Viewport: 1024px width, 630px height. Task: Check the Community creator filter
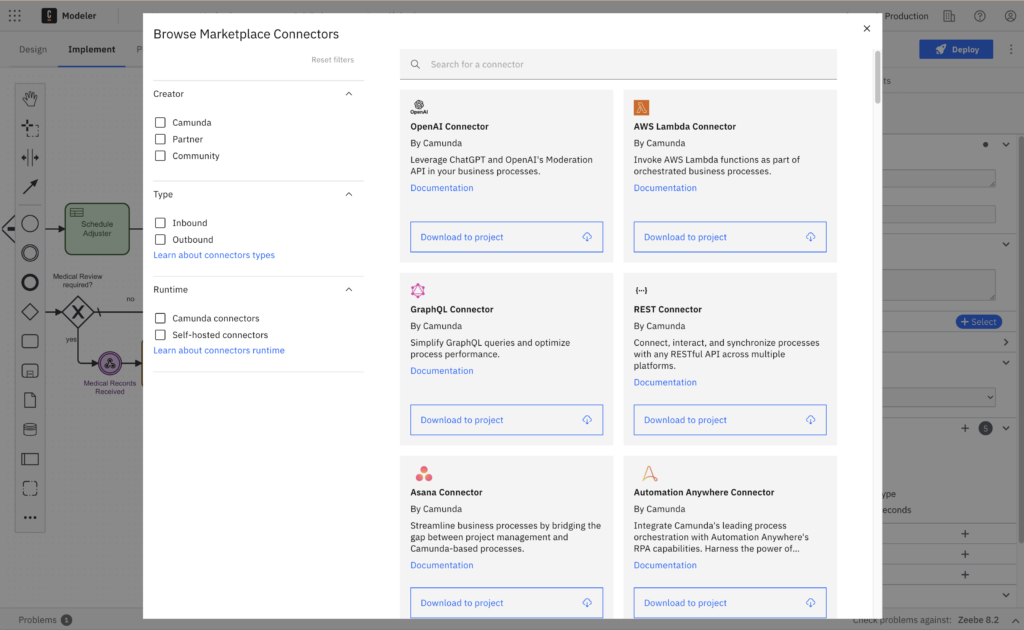tap(160, 156)
